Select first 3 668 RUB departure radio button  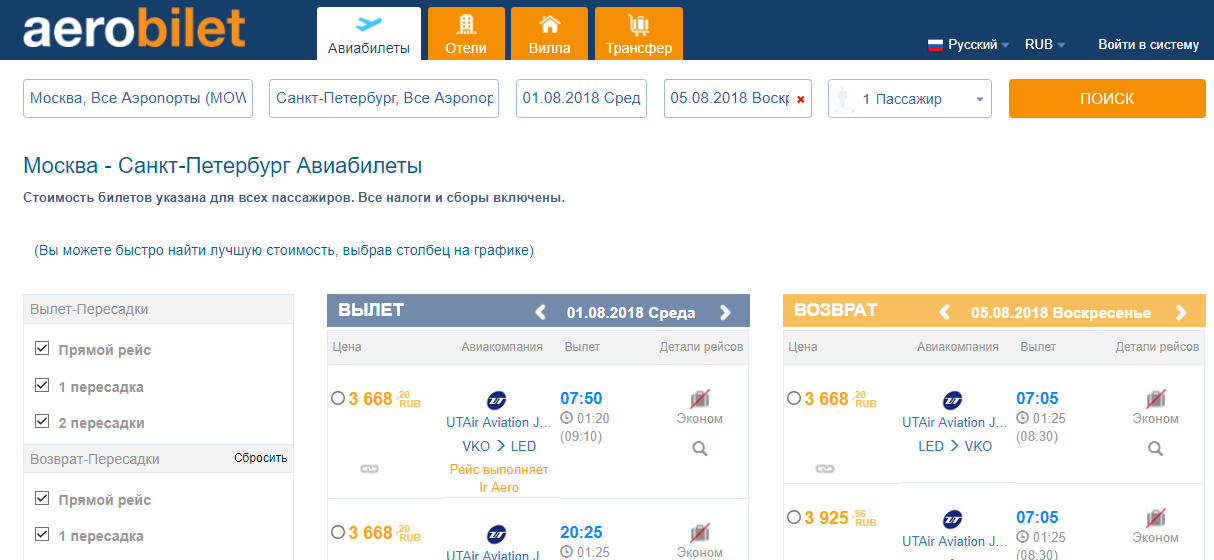point(338,398)
